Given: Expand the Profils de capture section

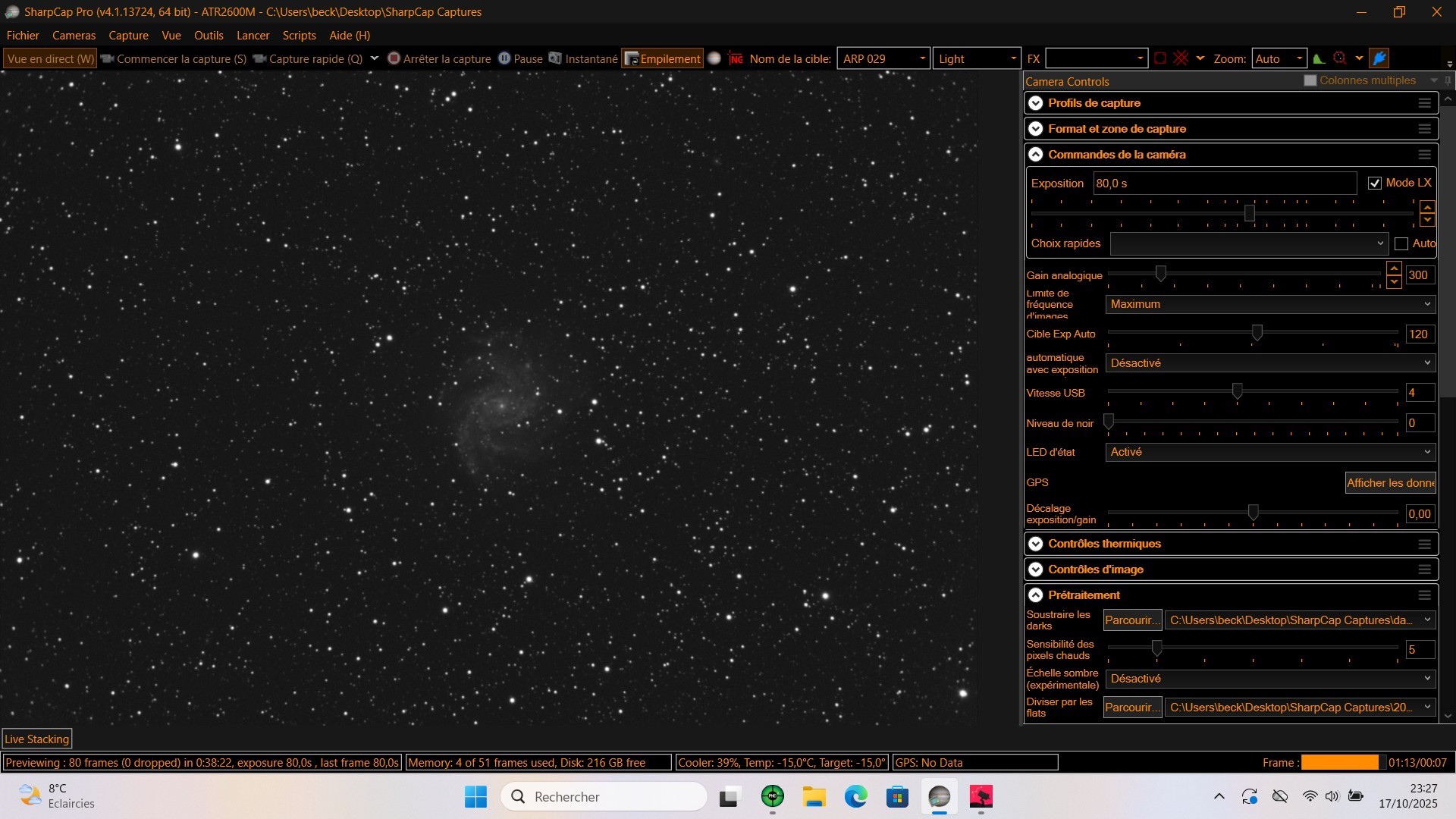Looking at the screenshot, I should coord(1036,103).
